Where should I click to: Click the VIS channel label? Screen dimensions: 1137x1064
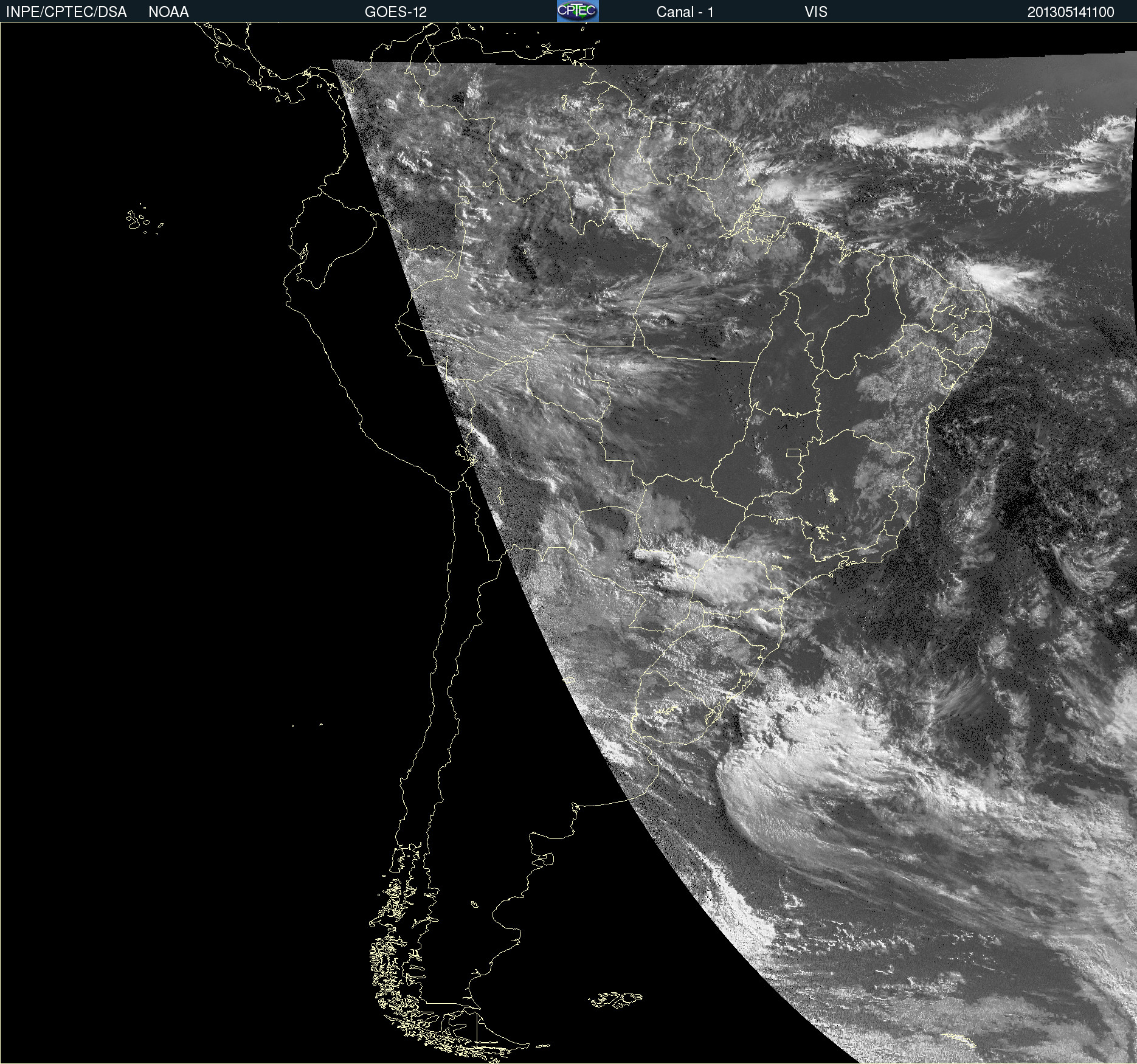tap(816, 12)
